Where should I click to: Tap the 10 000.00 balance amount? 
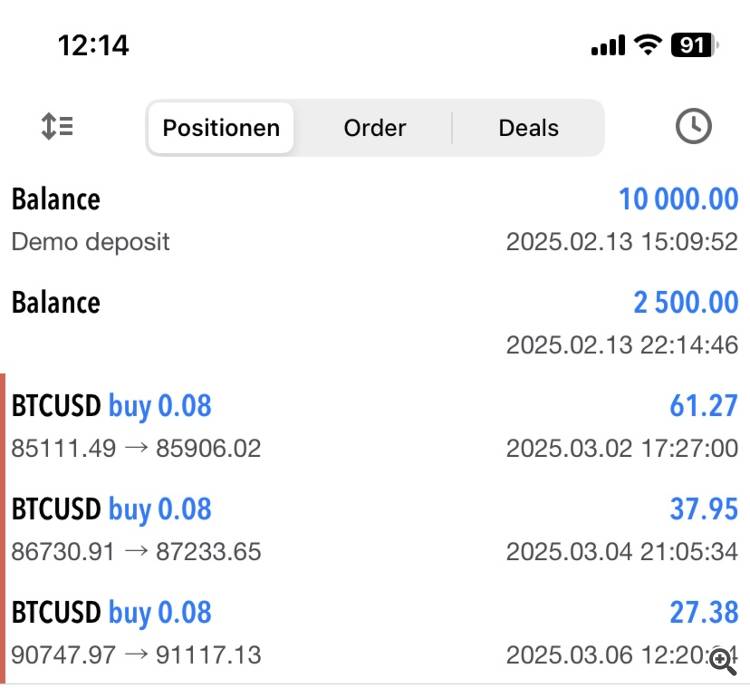point(678,199)
